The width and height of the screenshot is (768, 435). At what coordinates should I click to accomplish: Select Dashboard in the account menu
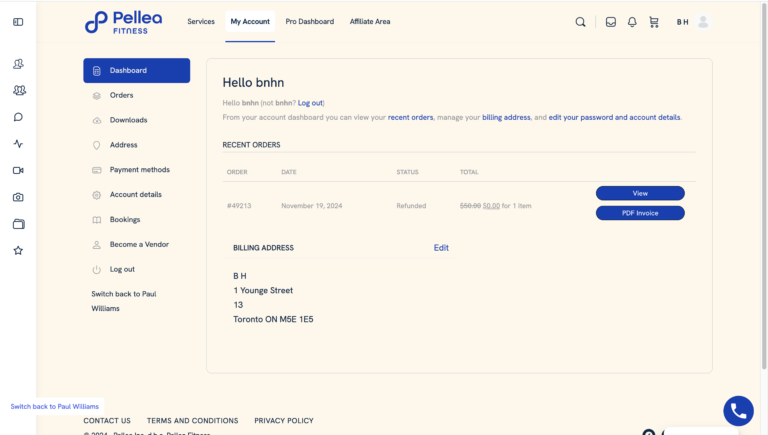click(x=137, y=71)
